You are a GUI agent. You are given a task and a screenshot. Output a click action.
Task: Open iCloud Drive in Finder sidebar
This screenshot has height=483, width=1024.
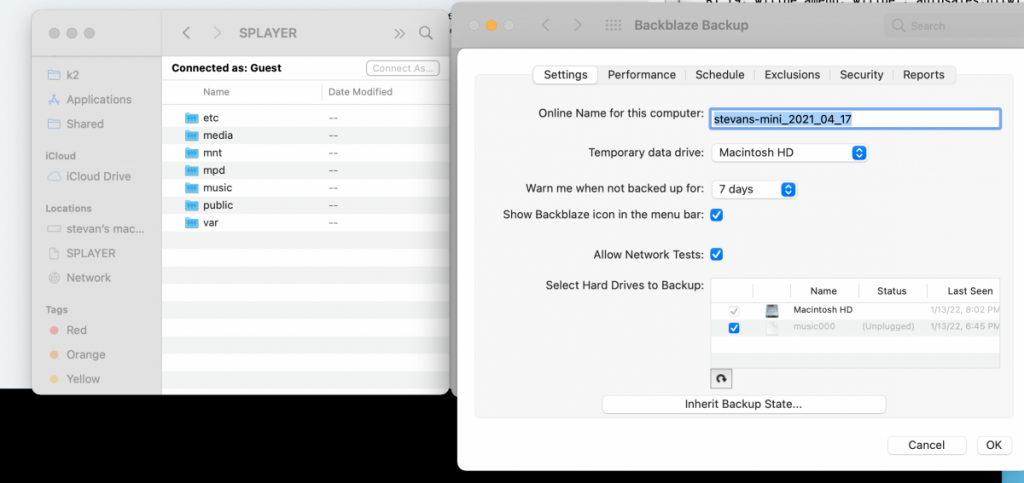click(89, 176)
